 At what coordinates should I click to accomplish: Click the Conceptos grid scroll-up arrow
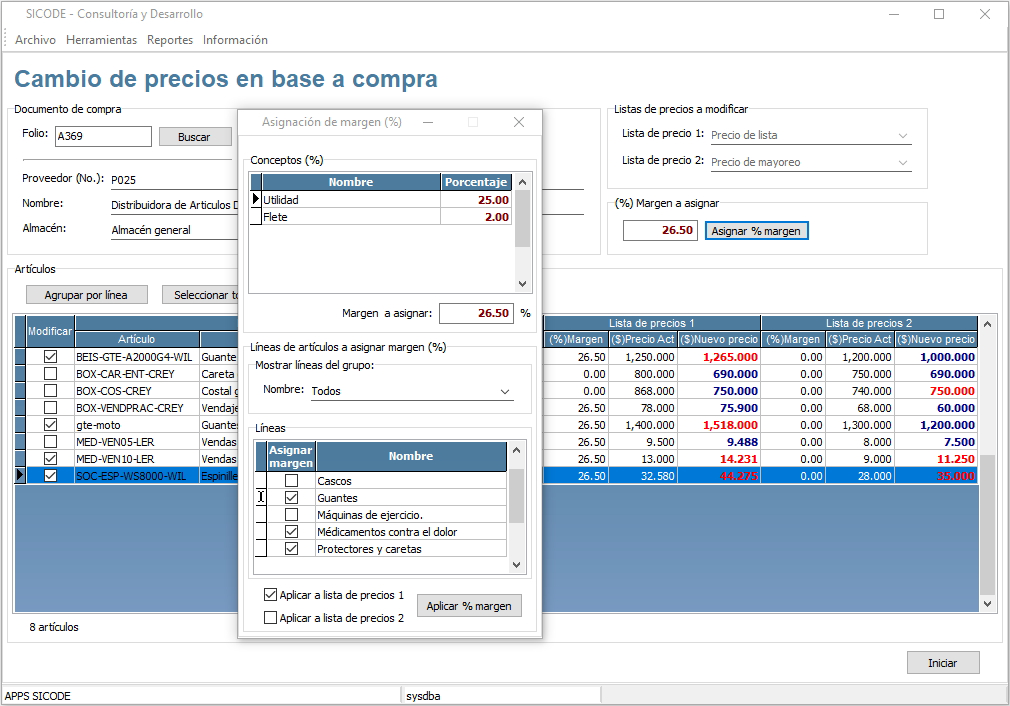pos(521,180)
